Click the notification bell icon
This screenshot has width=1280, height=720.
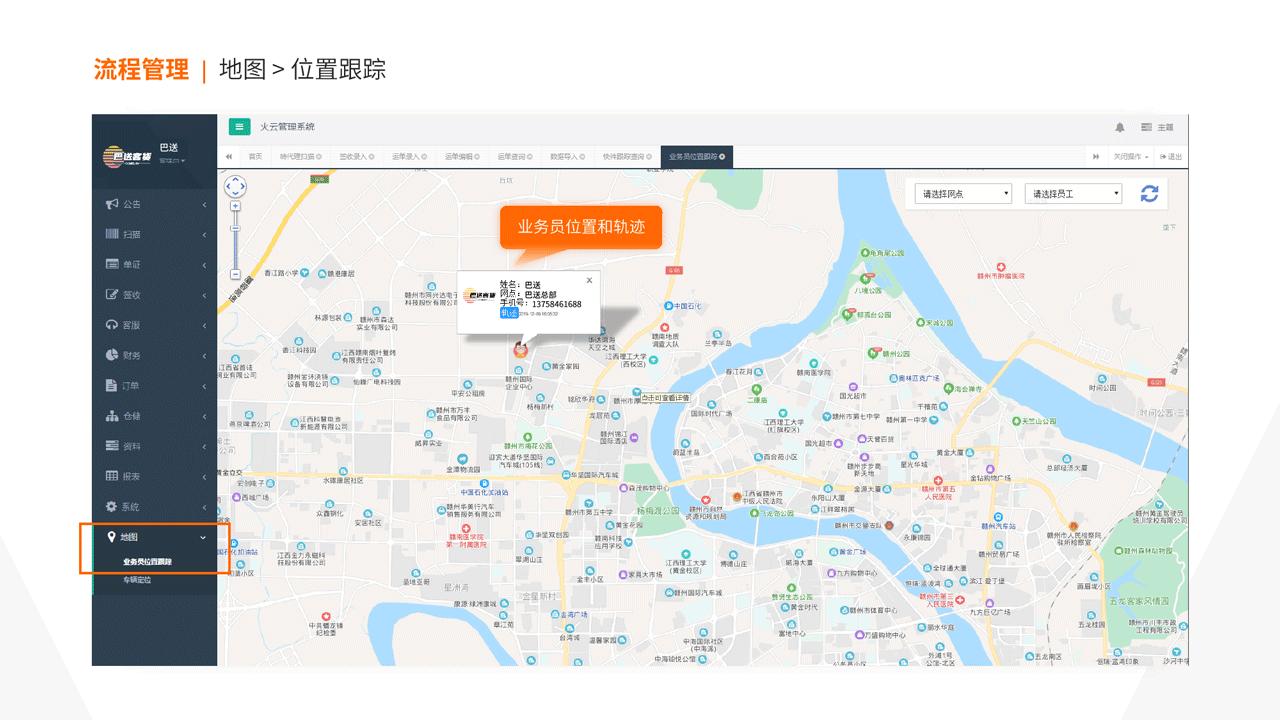(1120, 127)
